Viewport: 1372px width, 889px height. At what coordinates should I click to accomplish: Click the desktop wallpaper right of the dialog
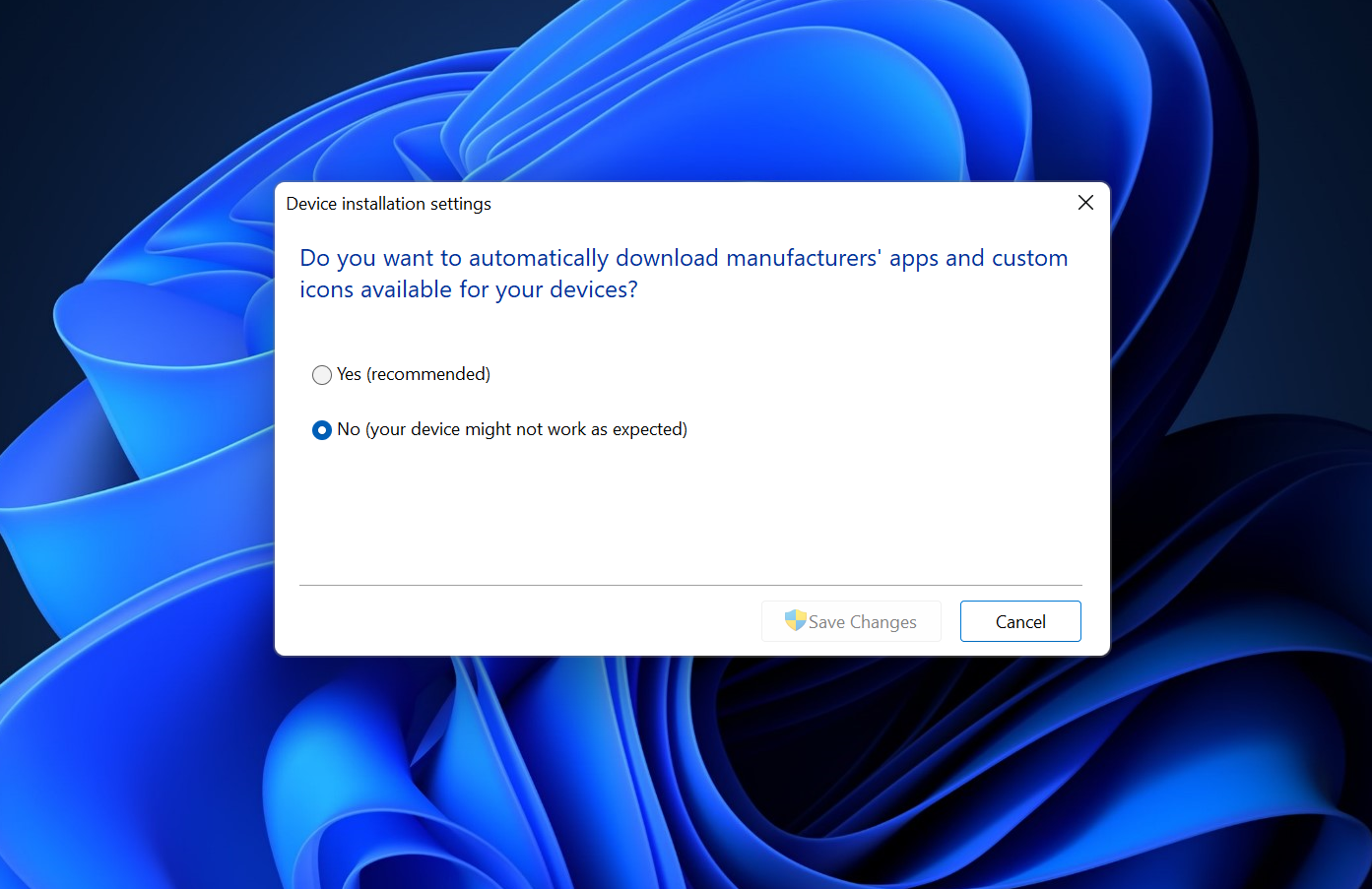pyautogui.click(x=1241, y=443)
